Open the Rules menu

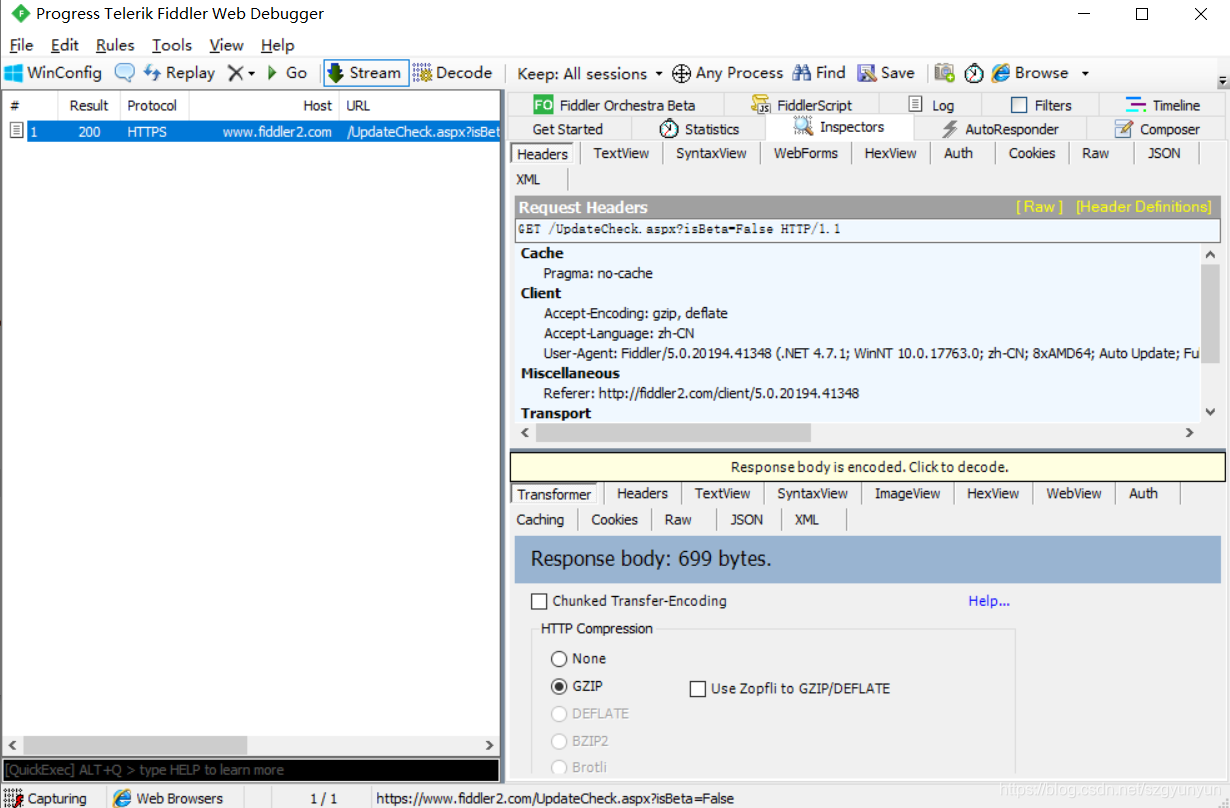click(115, 45)
